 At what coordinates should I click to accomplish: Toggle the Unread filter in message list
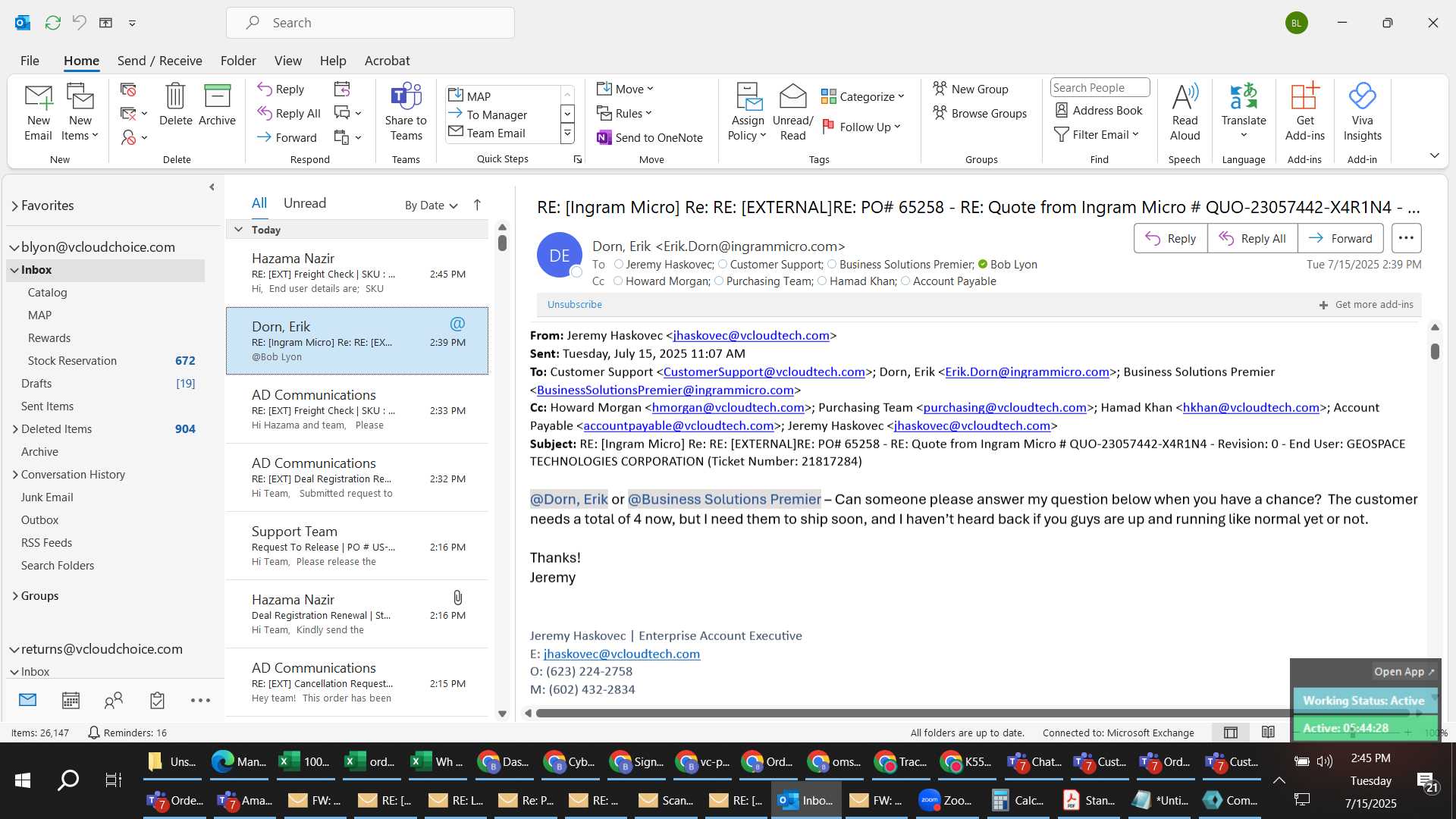click(305, 203)
